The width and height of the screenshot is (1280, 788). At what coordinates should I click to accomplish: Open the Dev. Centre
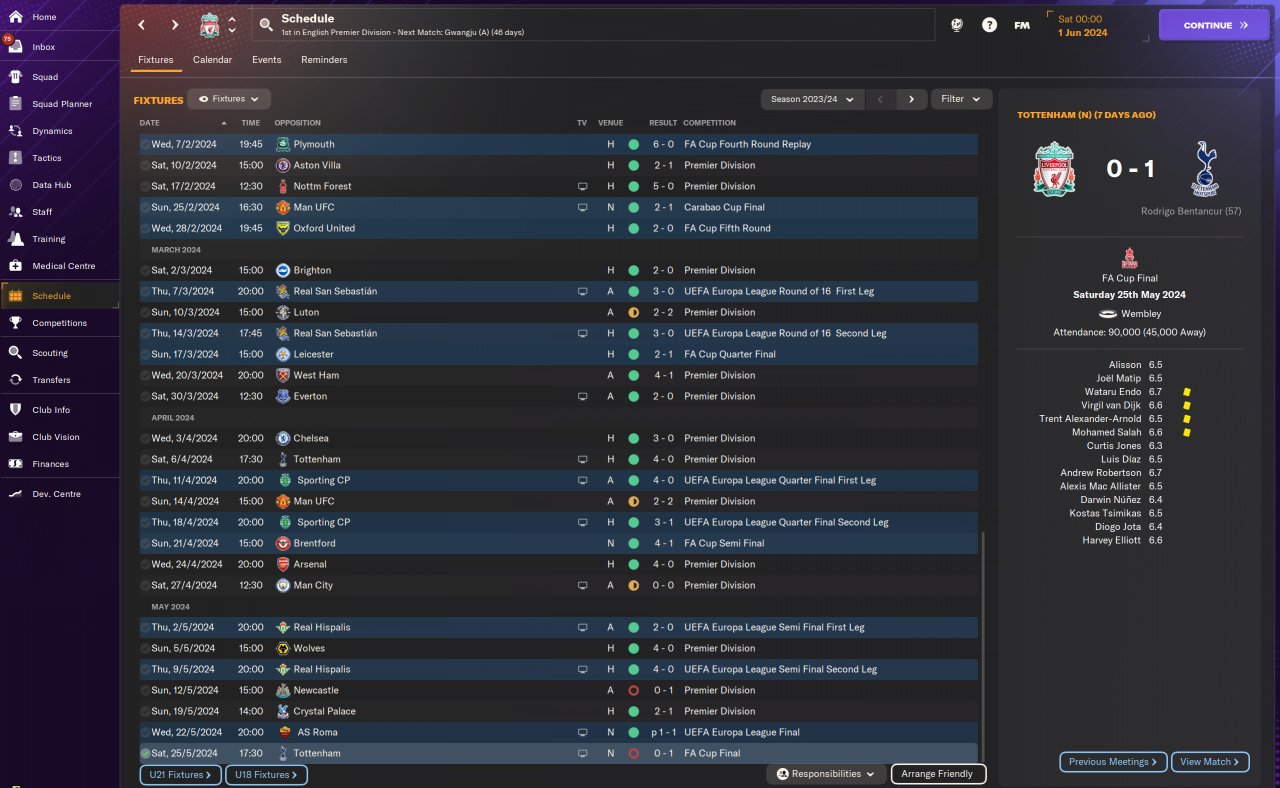coord(56,494)
